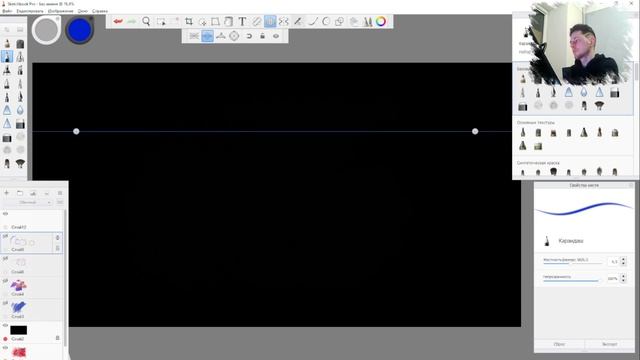Select the black fill layer thumbnail

[x=18, y=330]
